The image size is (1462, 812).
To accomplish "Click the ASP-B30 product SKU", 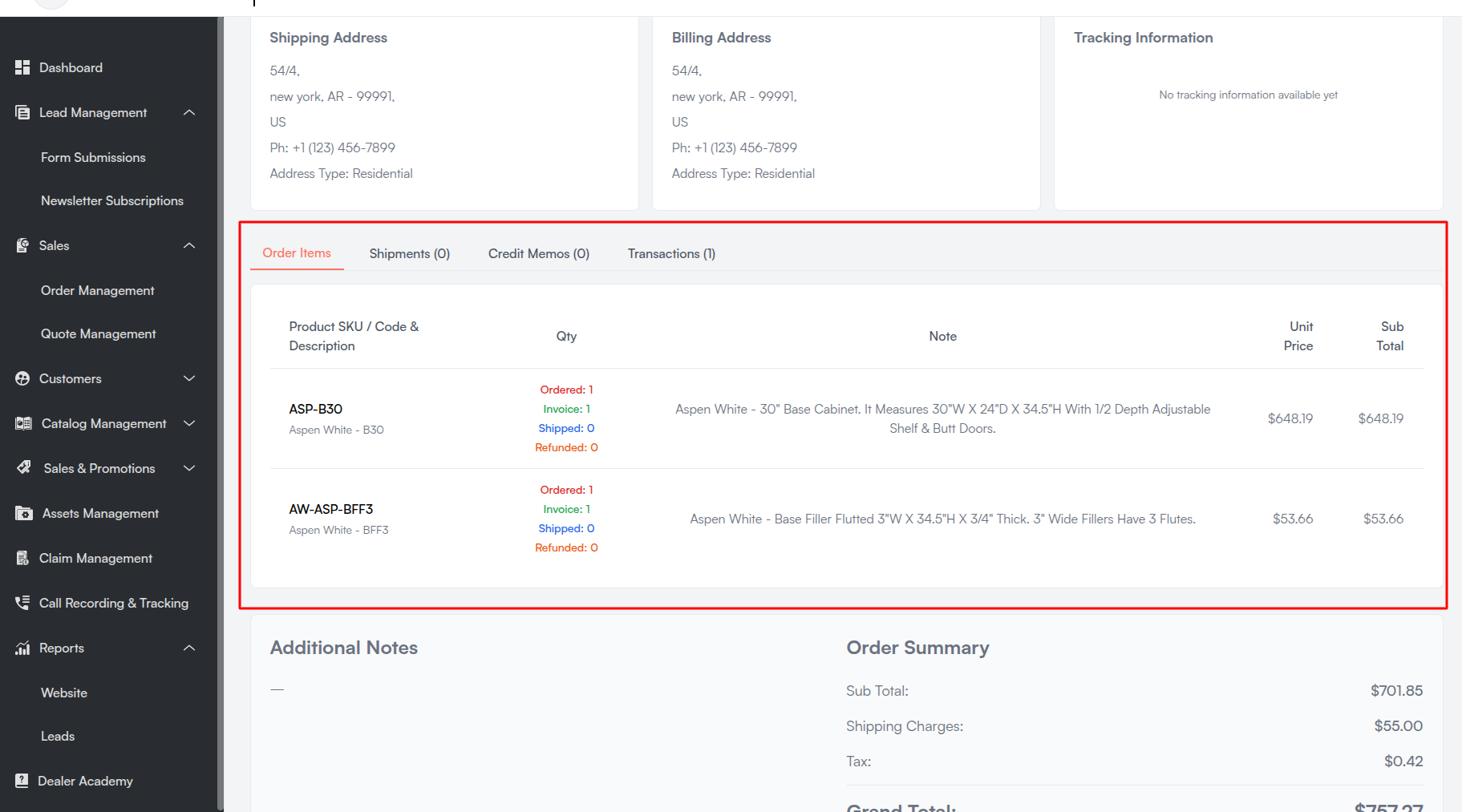I will 316,409.
